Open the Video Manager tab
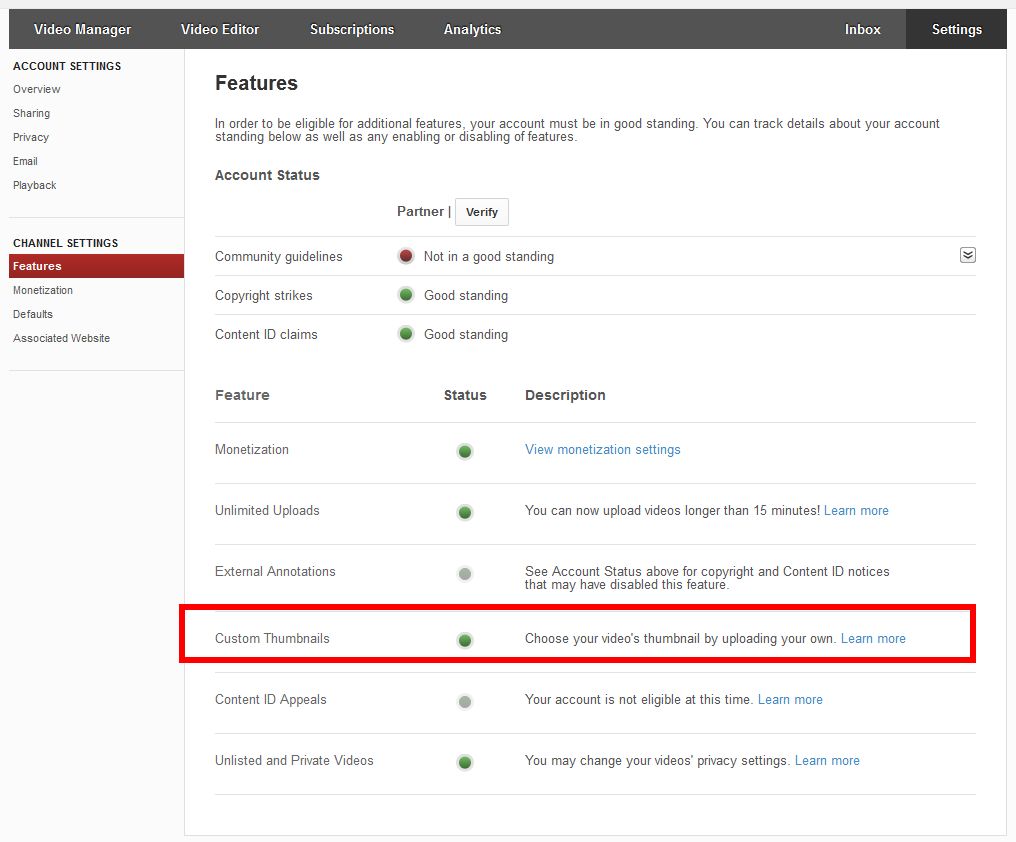This screenshot has width=1016, height=842. 82,29
